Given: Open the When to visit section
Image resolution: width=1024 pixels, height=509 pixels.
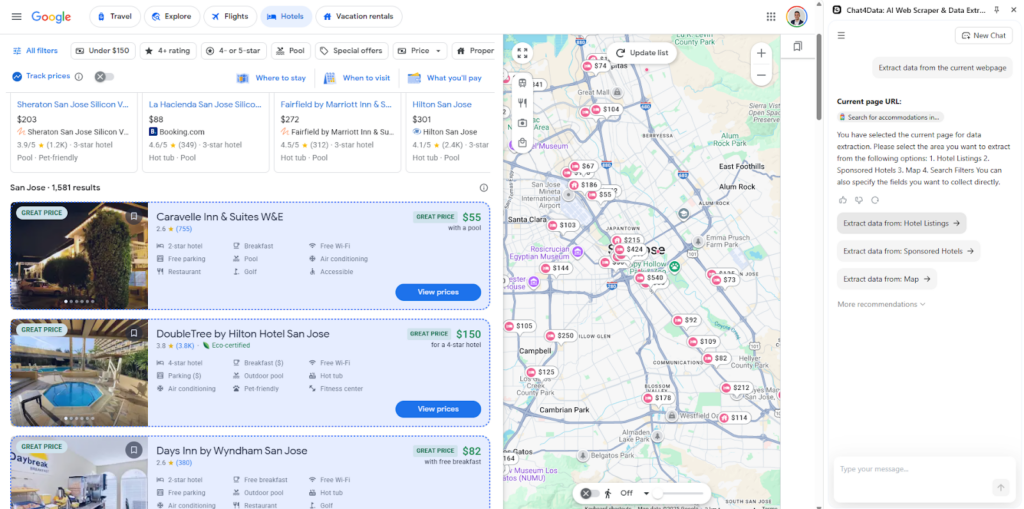Looking at the screenshot, I should click(358, 78).
